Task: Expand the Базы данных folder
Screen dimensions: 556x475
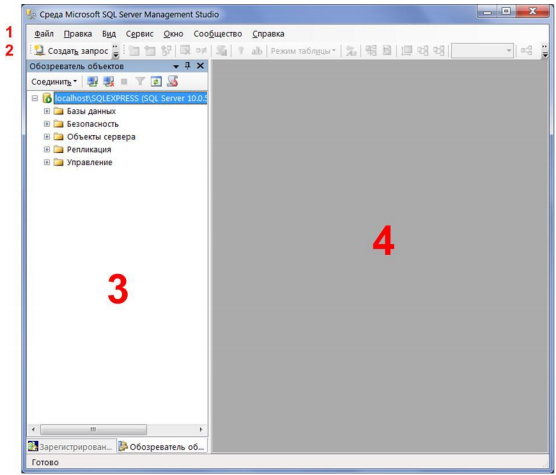Action: point(46,111)
